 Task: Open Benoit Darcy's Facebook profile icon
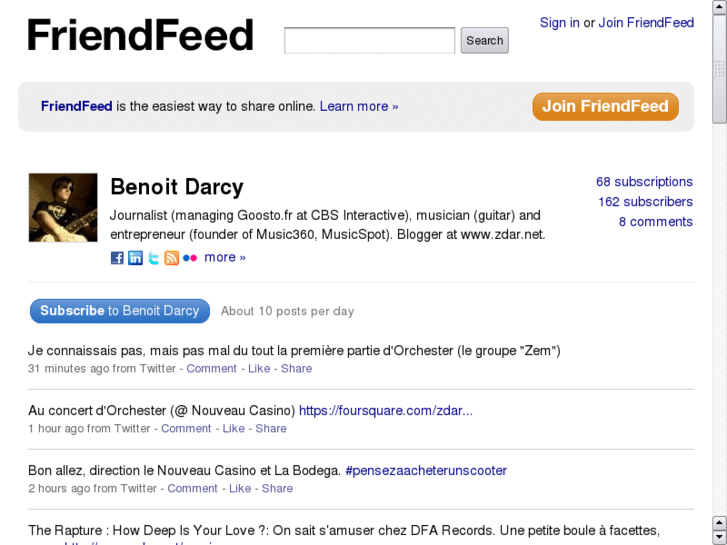[x=117, y=258]
